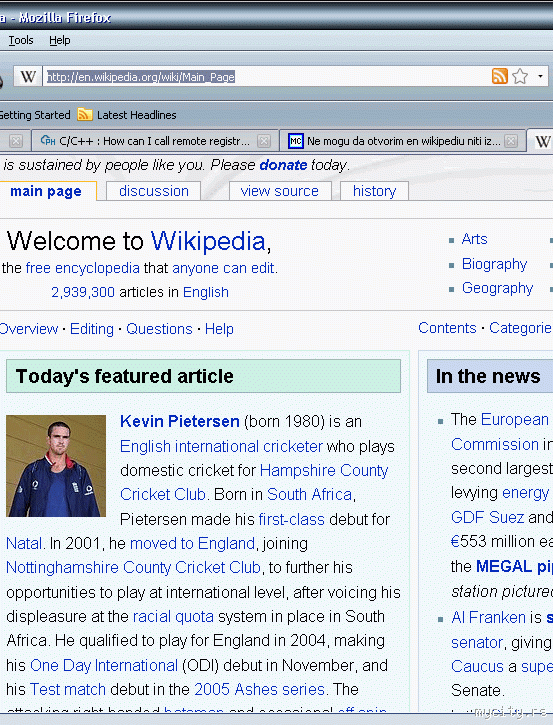The height and width of the screenshot is (725, 553).
Task: Click the MC favicon on the mycity tab
Action: [x=295, y=141]
